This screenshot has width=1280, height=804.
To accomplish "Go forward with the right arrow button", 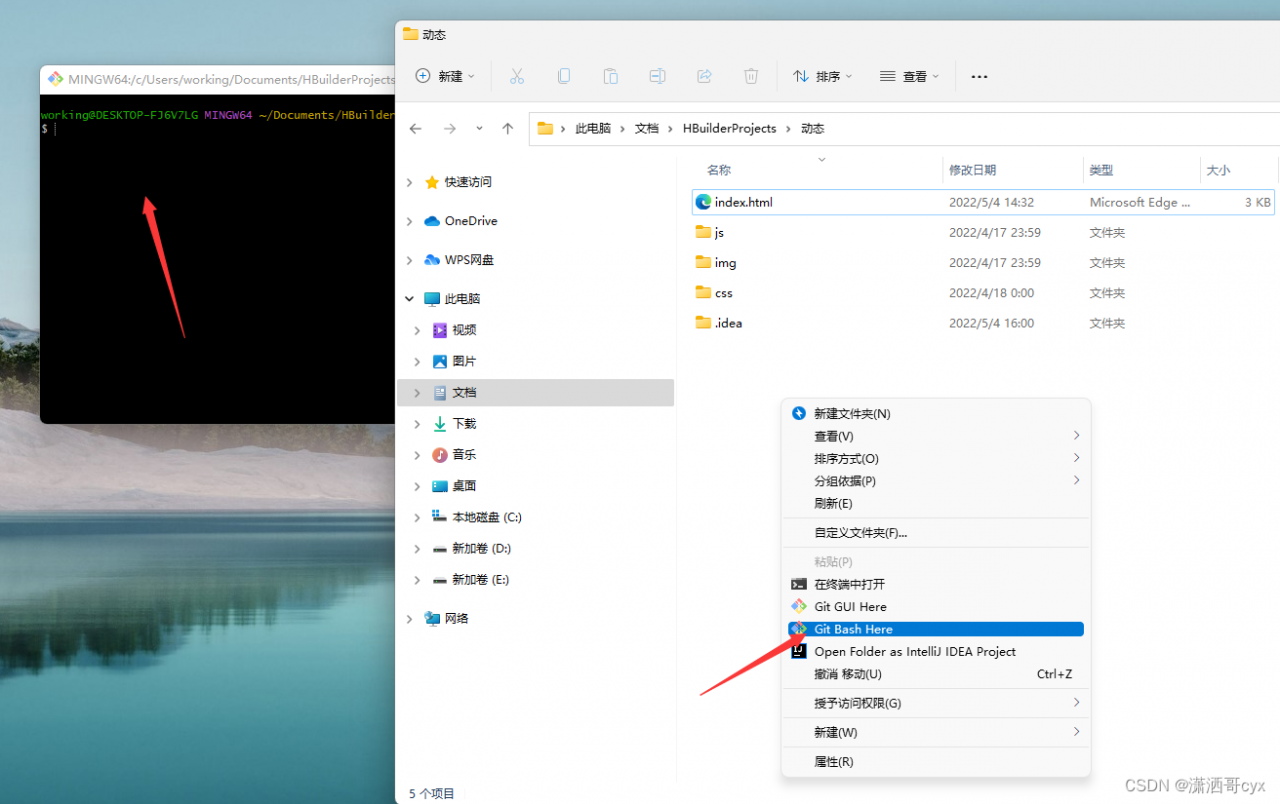I will (450, 129).
